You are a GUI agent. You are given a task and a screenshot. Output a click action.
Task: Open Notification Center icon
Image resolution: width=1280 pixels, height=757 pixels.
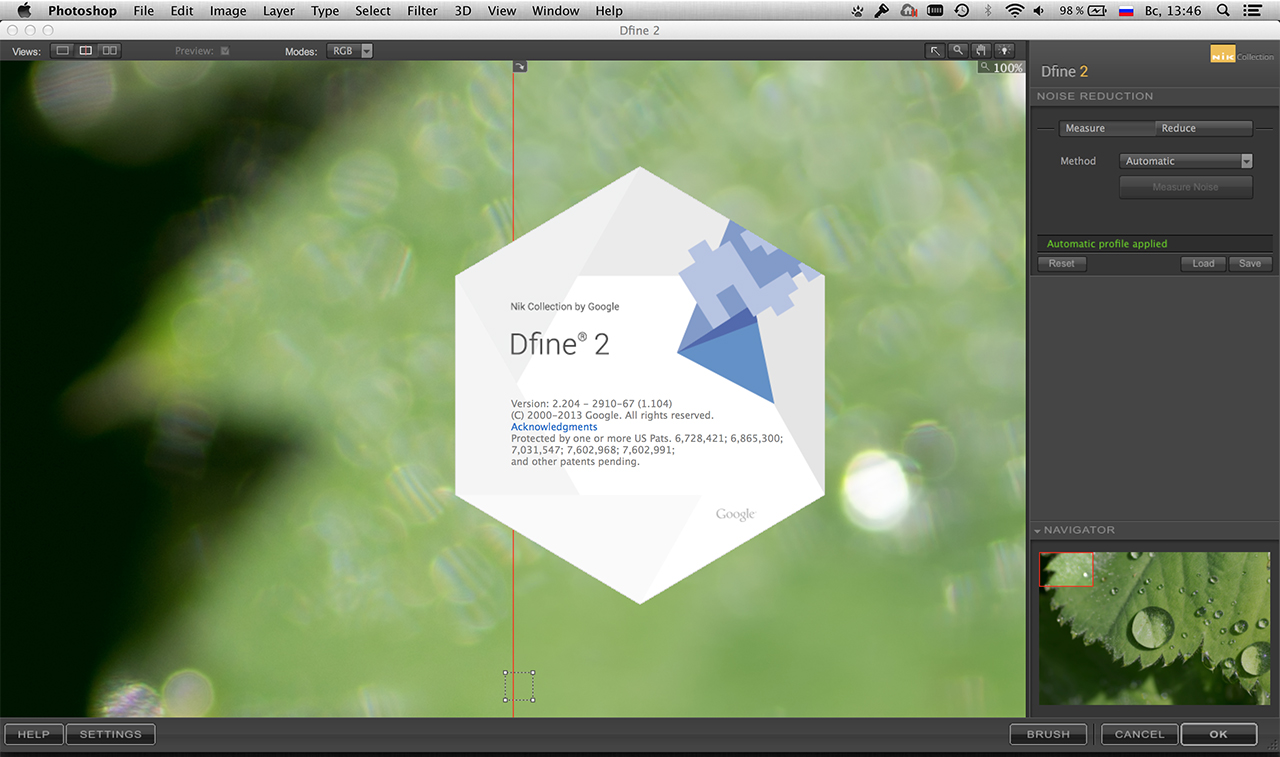click(x=1252, y=11)
